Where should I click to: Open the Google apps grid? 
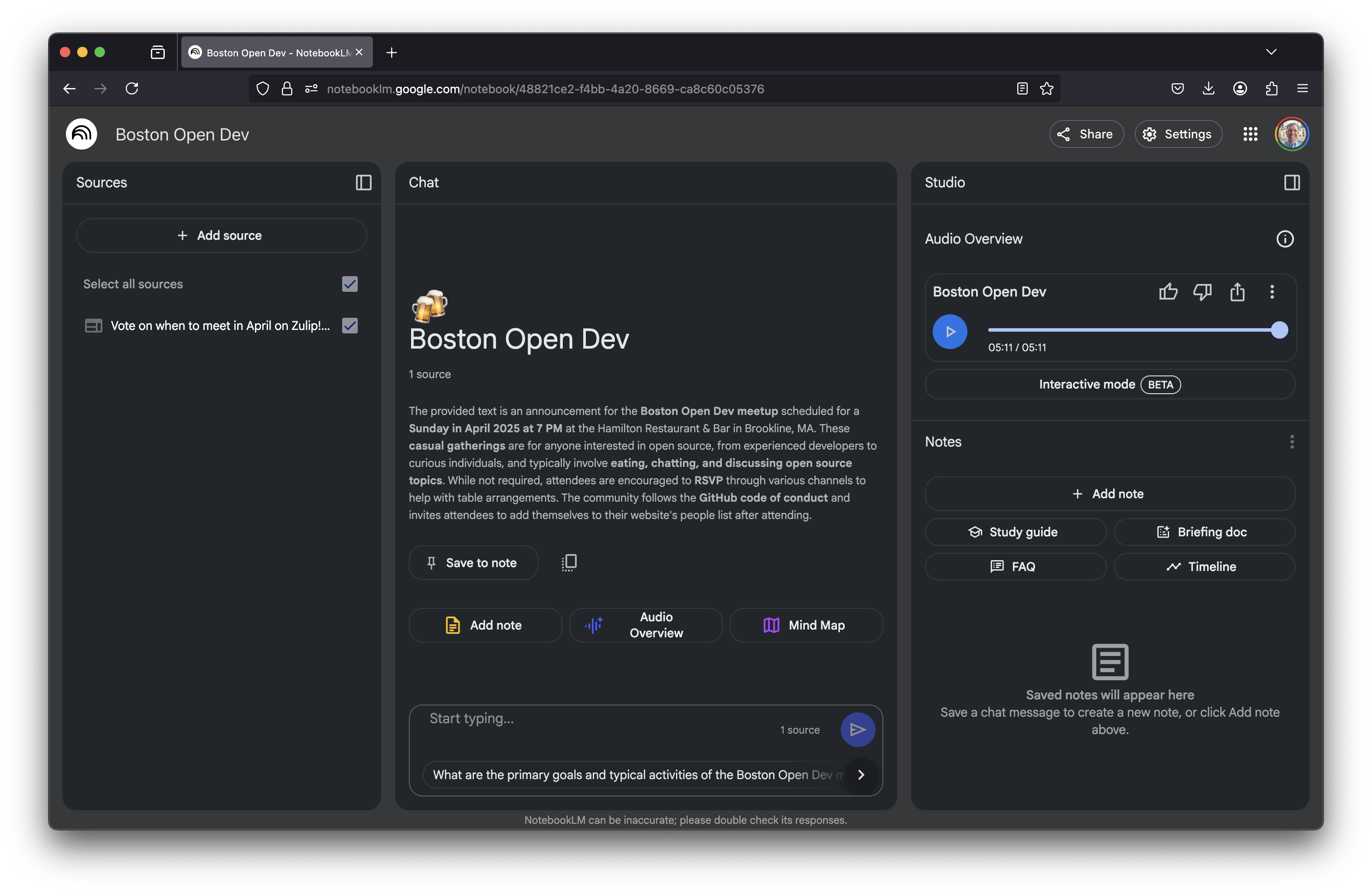pyautogui.click(x=1250, y=134)
